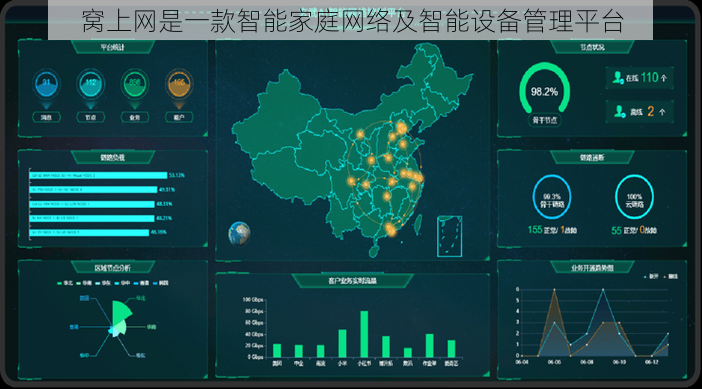This screenshot has width=702, height=389.
Task: Open the 业务开通趋势图 panel header
Action: click(x=592, y=268)
